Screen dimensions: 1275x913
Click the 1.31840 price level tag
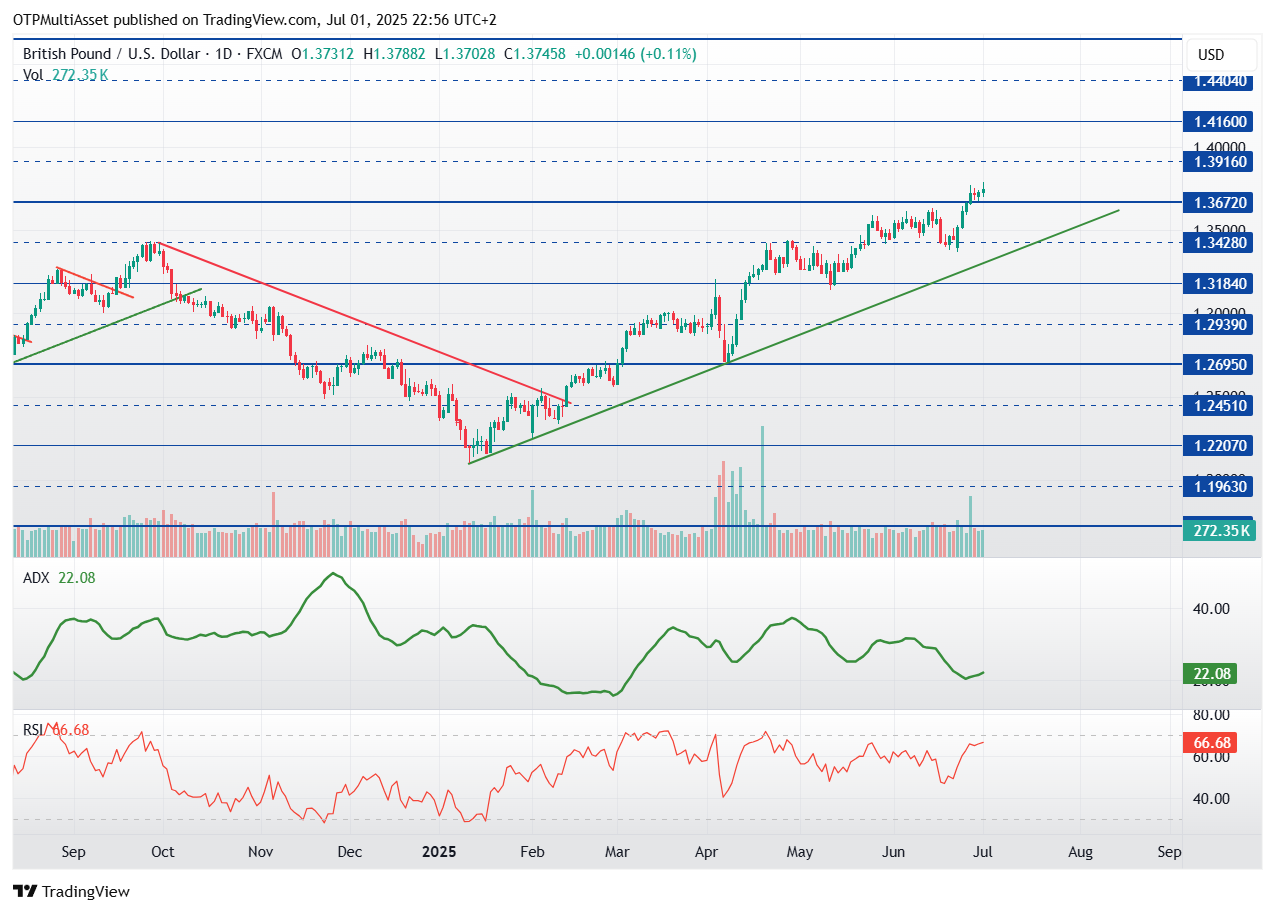point(1219,283)
